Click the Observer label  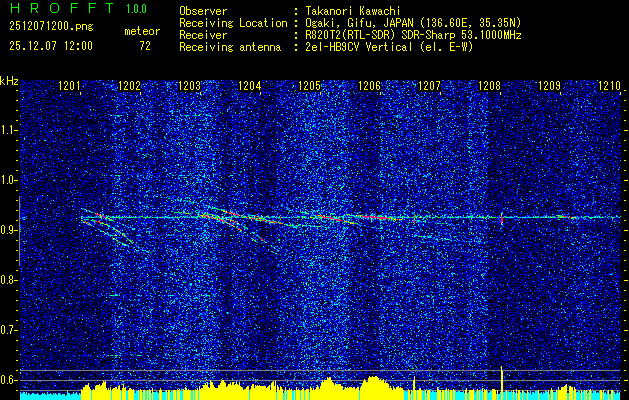click(203, 11)
